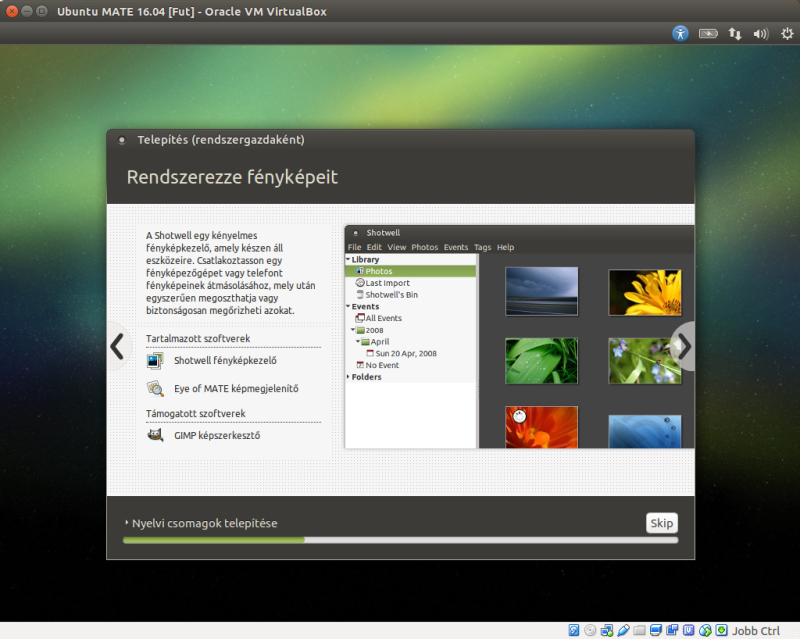This screenshot has height=639, width=800.
Task: Go to the previous slideshow slide
Action: pyautogui.click(x=118, y=347)
